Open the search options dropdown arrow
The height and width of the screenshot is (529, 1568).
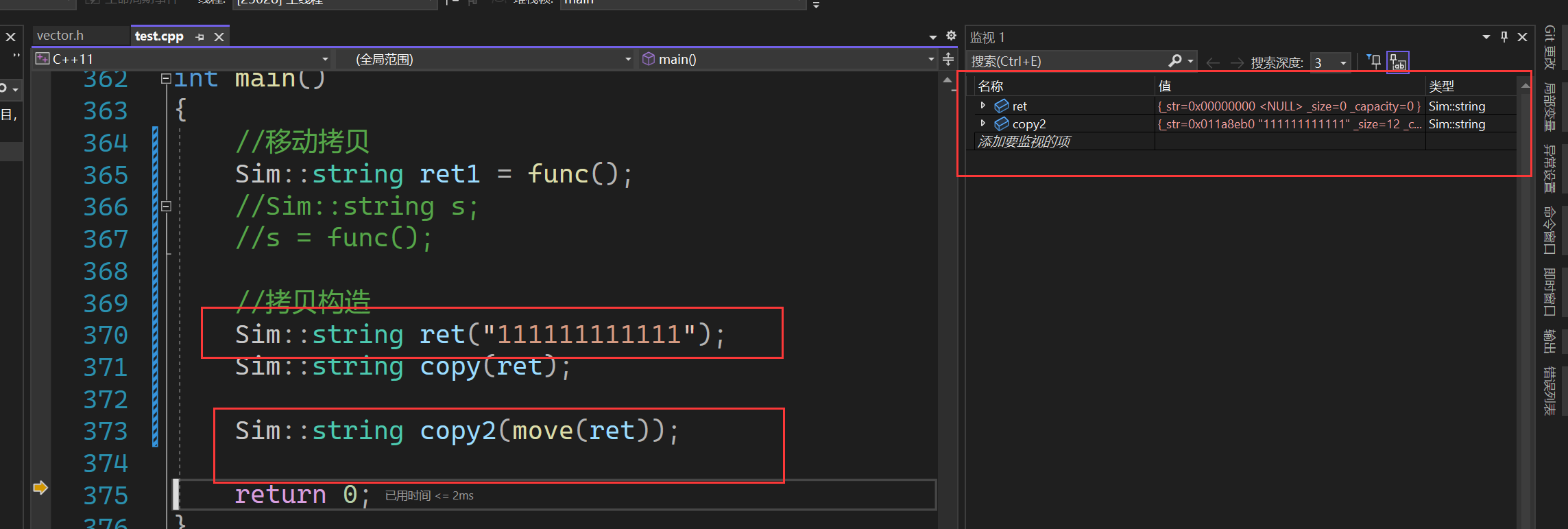click(x=1191, y=61)
